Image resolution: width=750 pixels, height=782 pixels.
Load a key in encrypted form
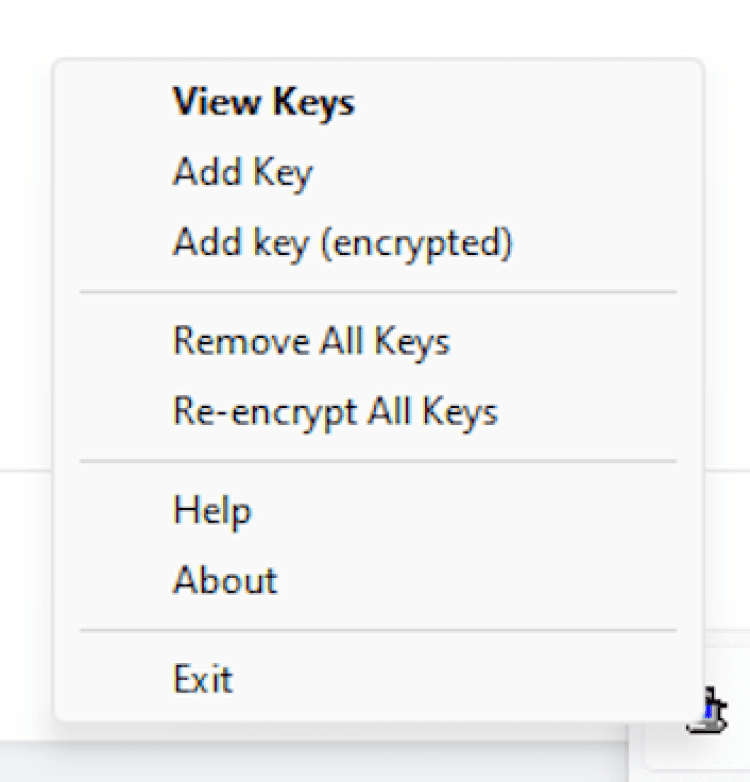click(x=342, y=243)
